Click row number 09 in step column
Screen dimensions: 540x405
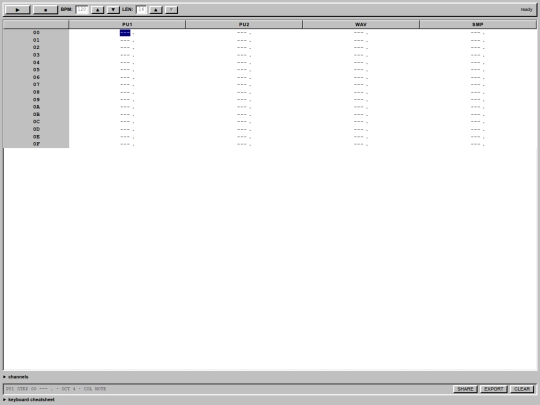pyautogui.click(x=36, y=100)
